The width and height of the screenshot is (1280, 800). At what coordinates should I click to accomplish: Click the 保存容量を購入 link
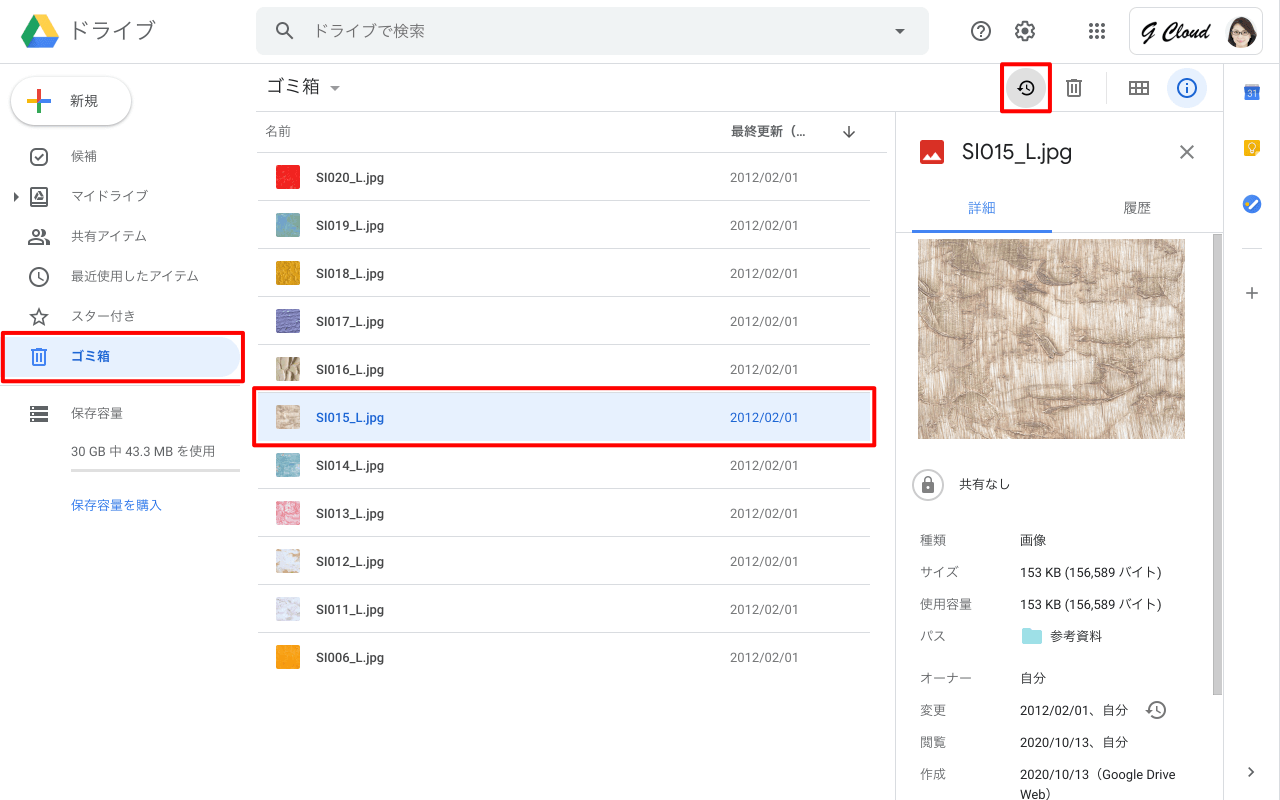(x=116, y=505)
